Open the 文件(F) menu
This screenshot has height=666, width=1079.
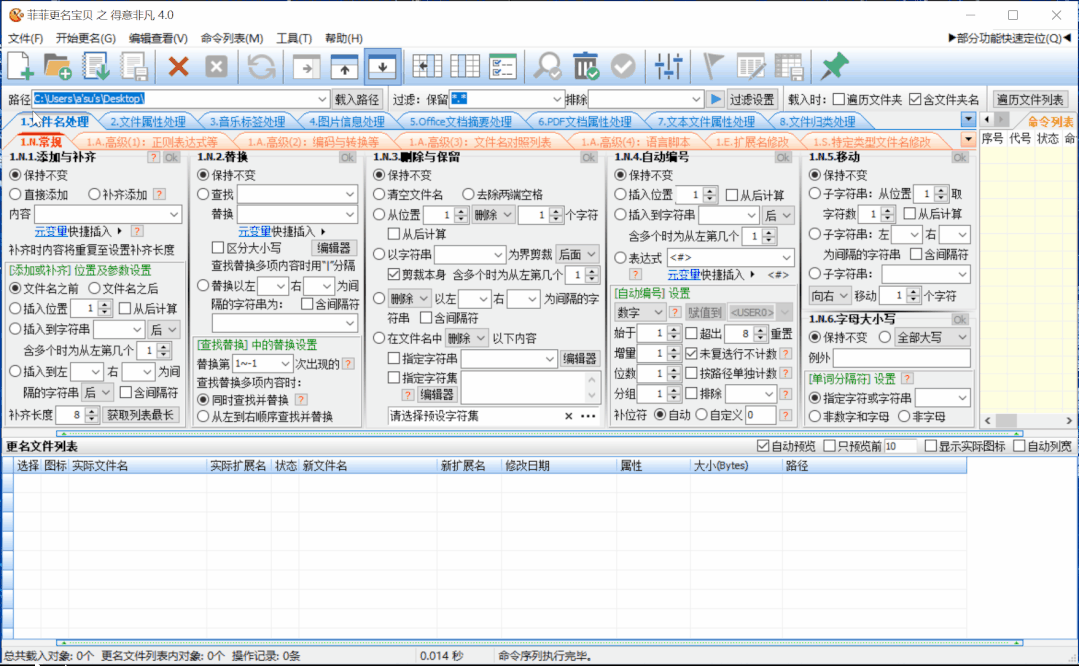25,38
